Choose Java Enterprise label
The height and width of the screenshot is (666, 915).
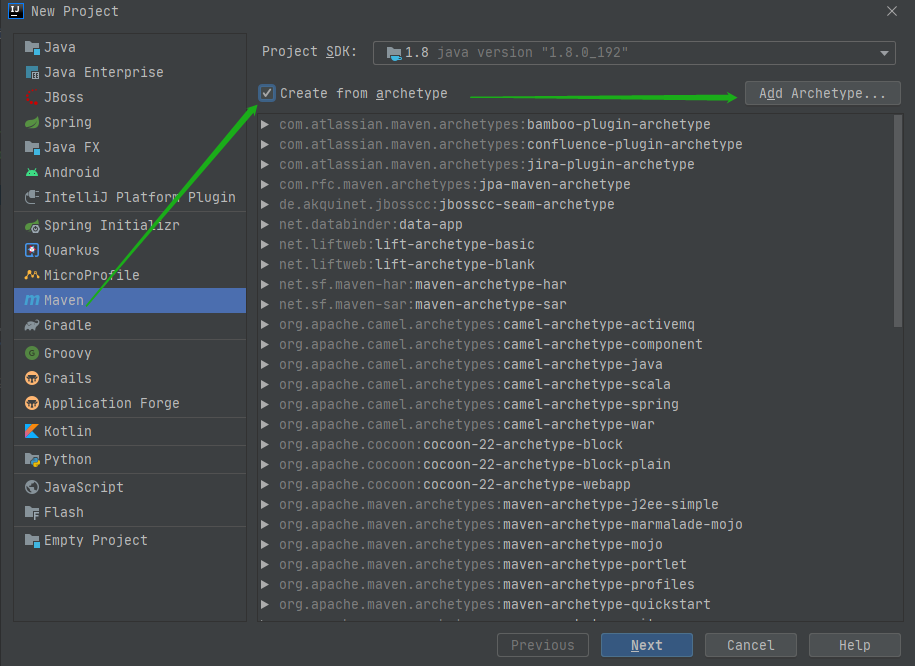coord(104,72)
